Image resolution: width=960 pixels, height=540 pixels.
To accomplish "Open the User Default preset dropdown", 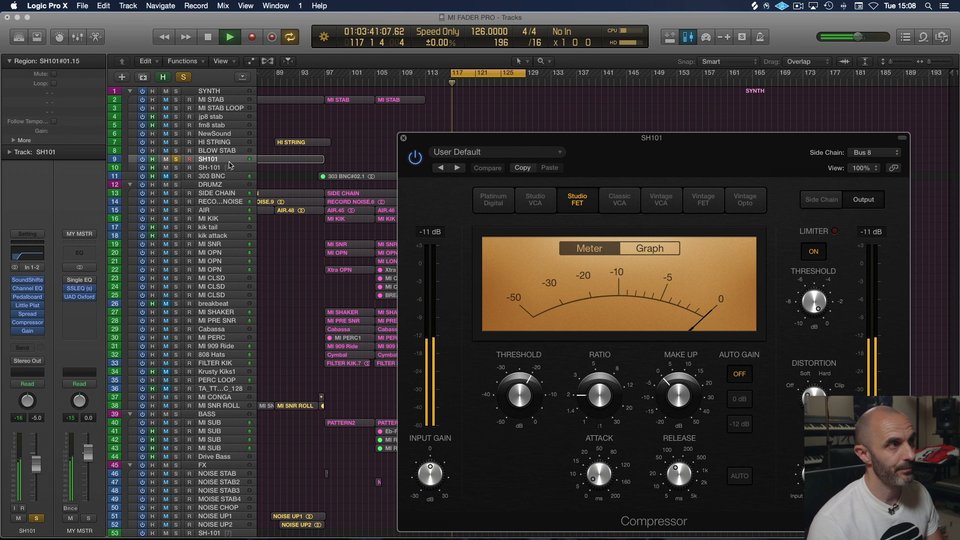I will 497,152.
